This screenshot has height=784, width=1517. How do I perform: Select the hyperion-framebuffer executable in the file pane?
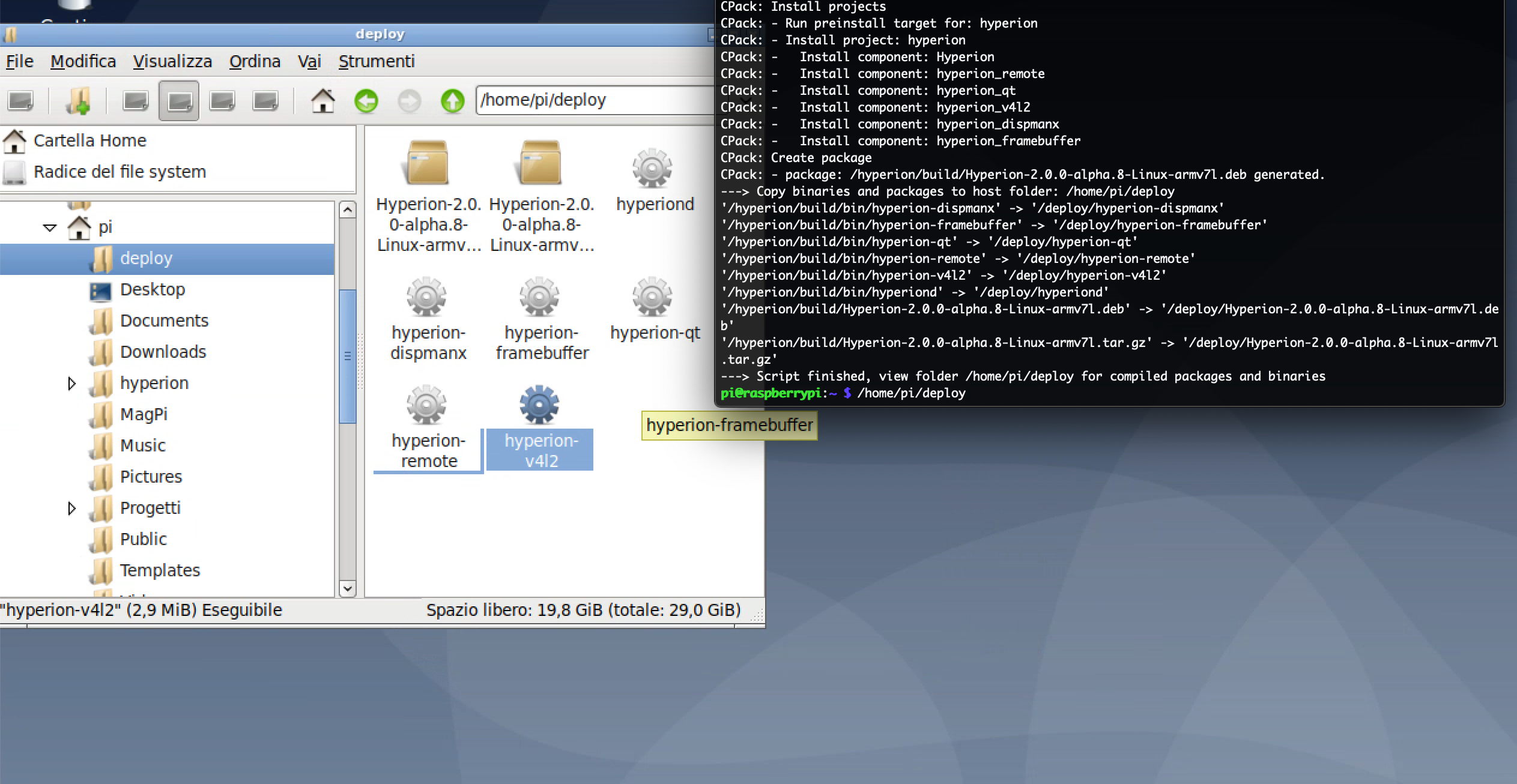coord(541,319)
